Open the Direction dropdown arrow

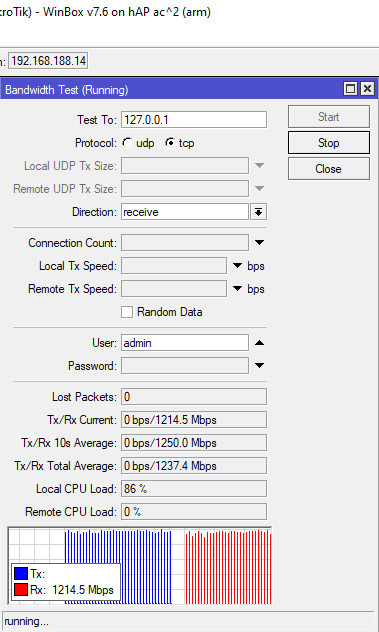pyautogui.click(x=258, y=212)
